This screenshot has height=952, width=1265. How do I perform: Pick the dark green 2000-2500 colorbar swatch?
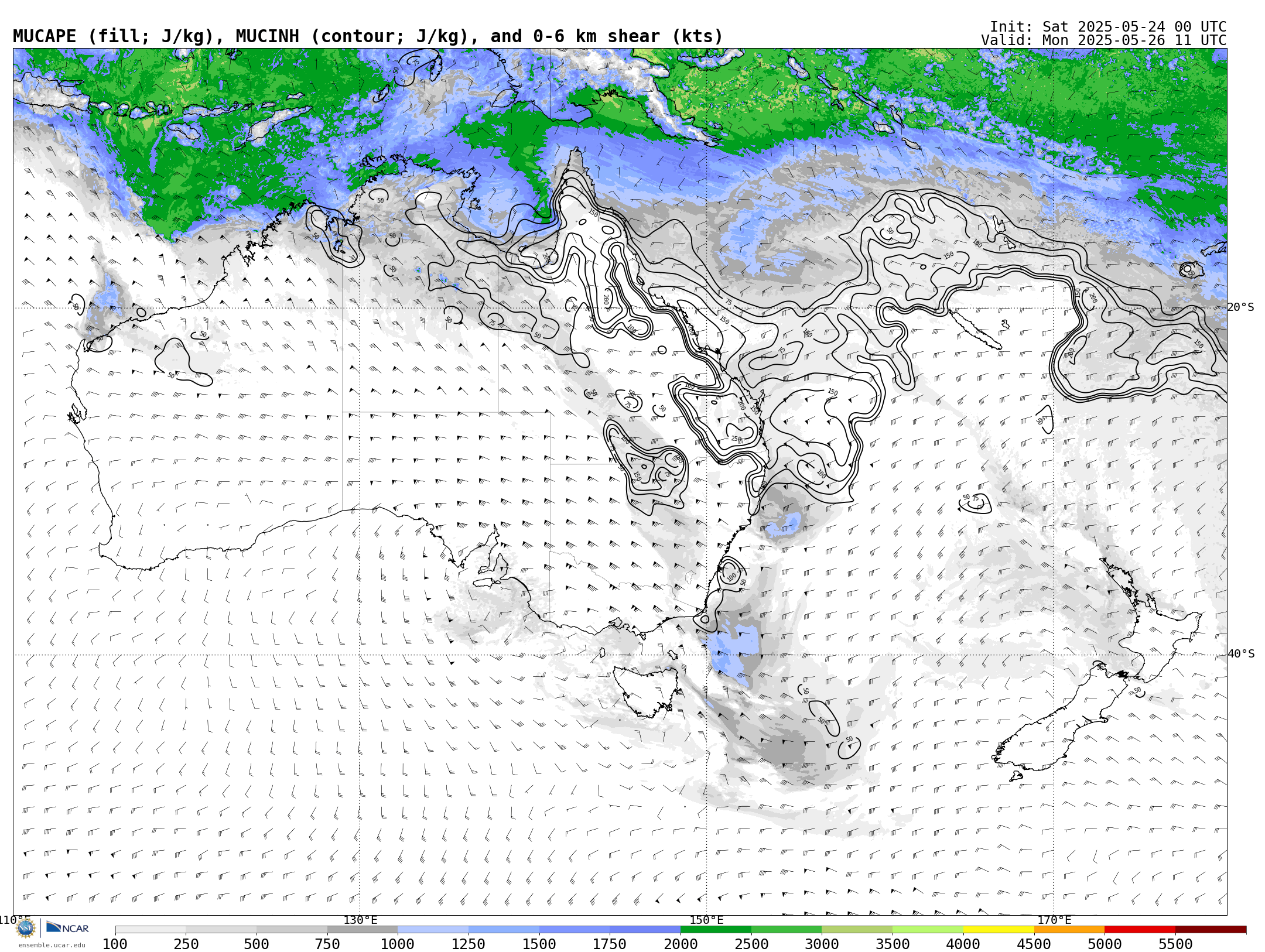716,930
